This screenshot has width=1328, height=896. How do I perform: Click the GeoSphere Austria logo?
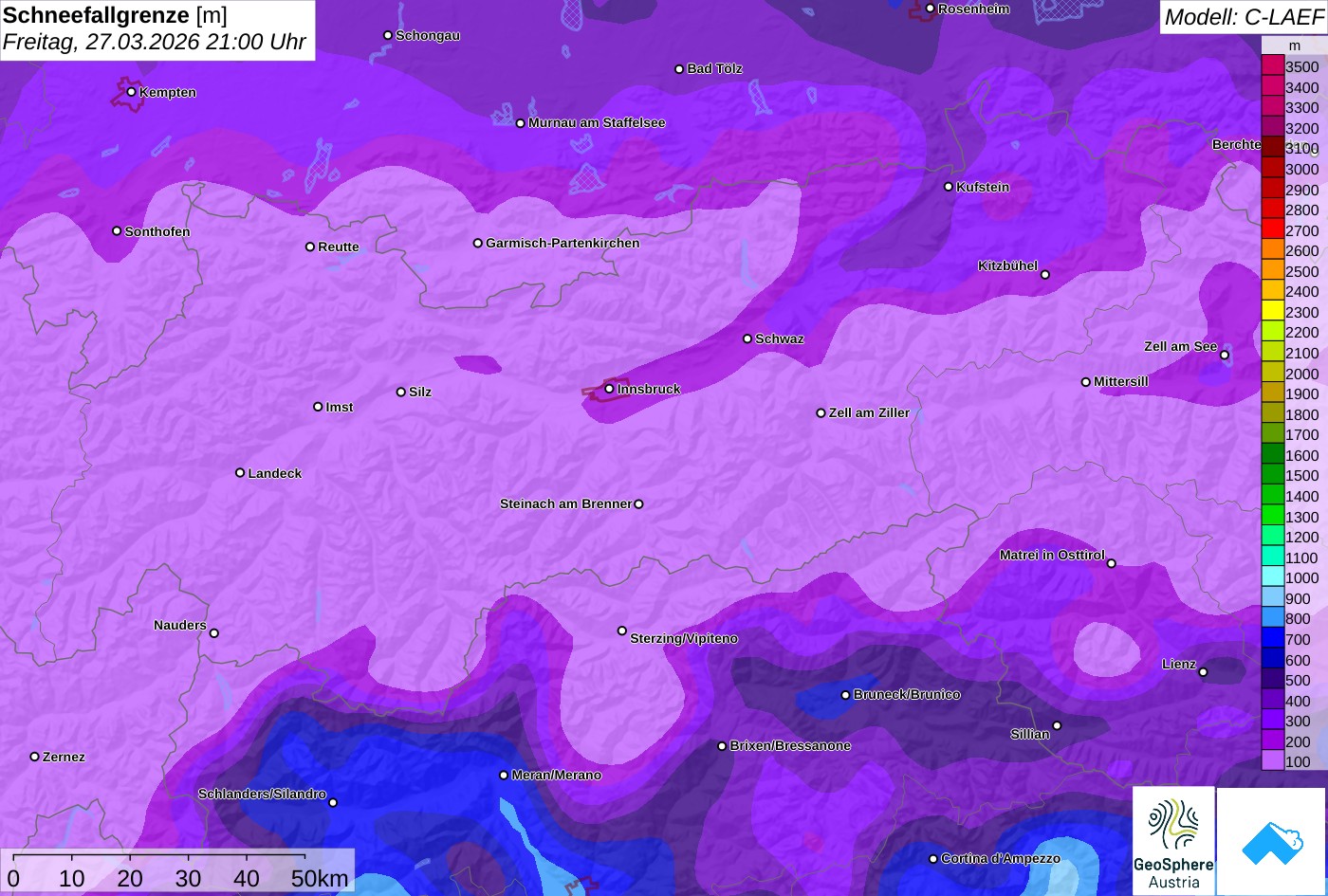pos(1173,840)
